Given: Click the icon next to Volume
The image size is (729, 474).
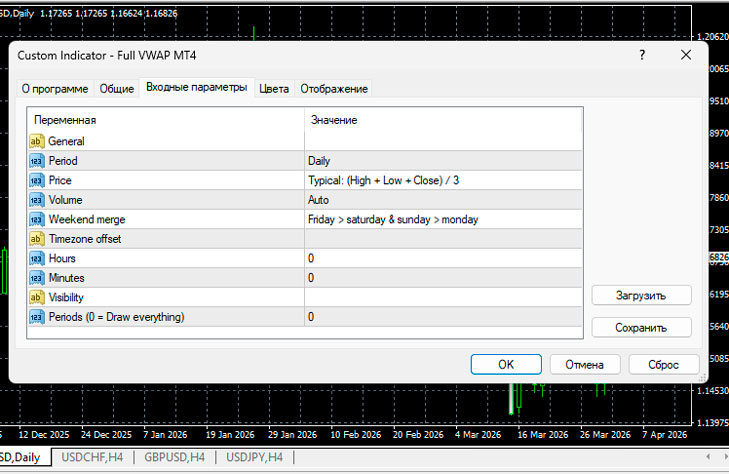Looking at the screenshot, I should [x=37, y=200].
